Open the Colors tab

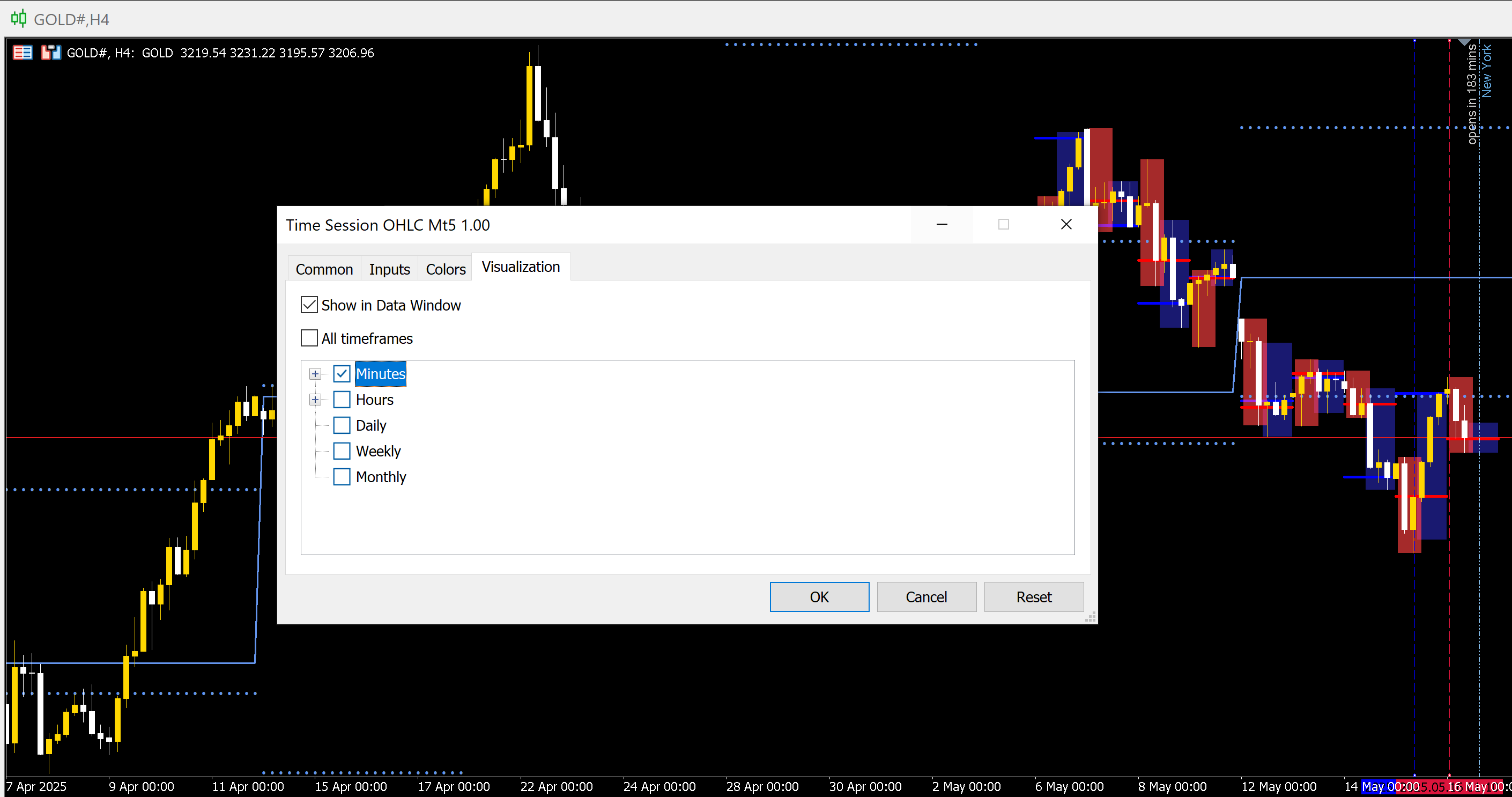point(446,269)
